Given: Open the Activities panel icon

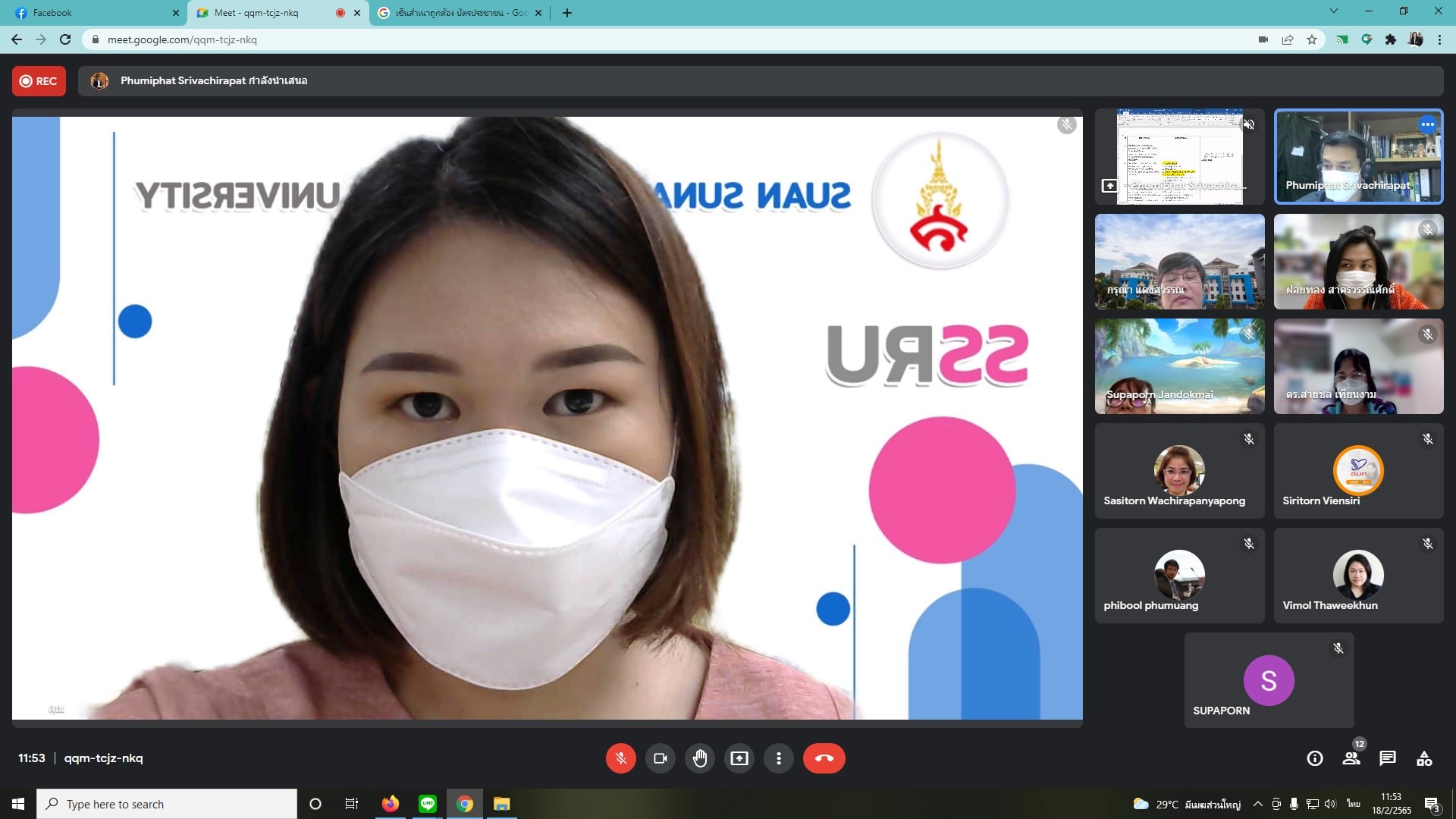Looking at the screenshot, I should [x=1423, y=758].
